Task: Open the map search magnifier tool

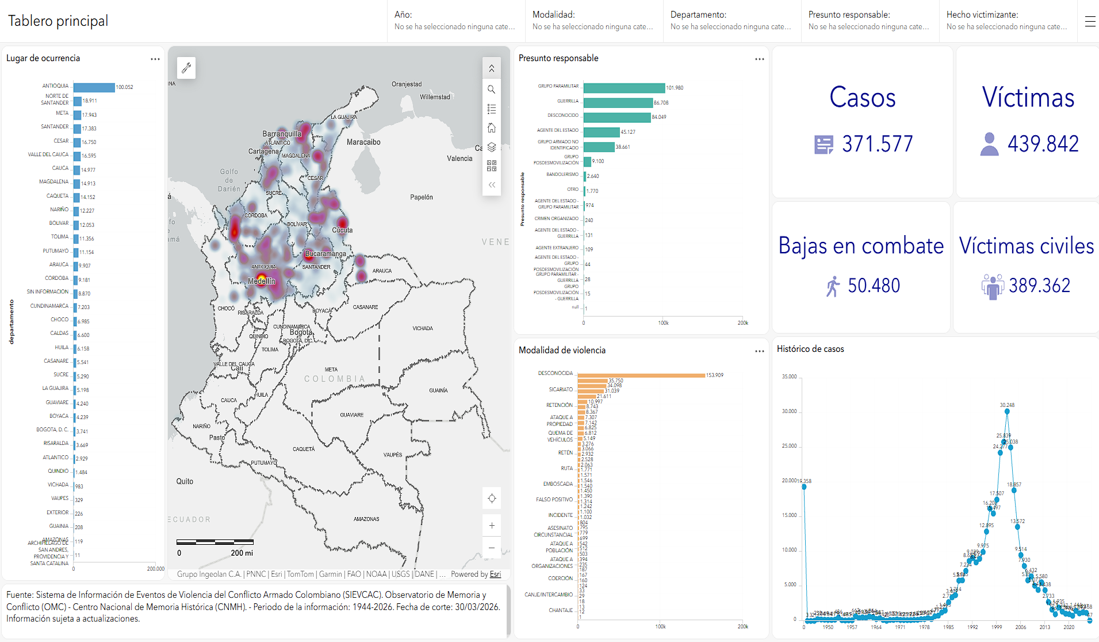Action: pyautogui.click(x=491, y=89)
